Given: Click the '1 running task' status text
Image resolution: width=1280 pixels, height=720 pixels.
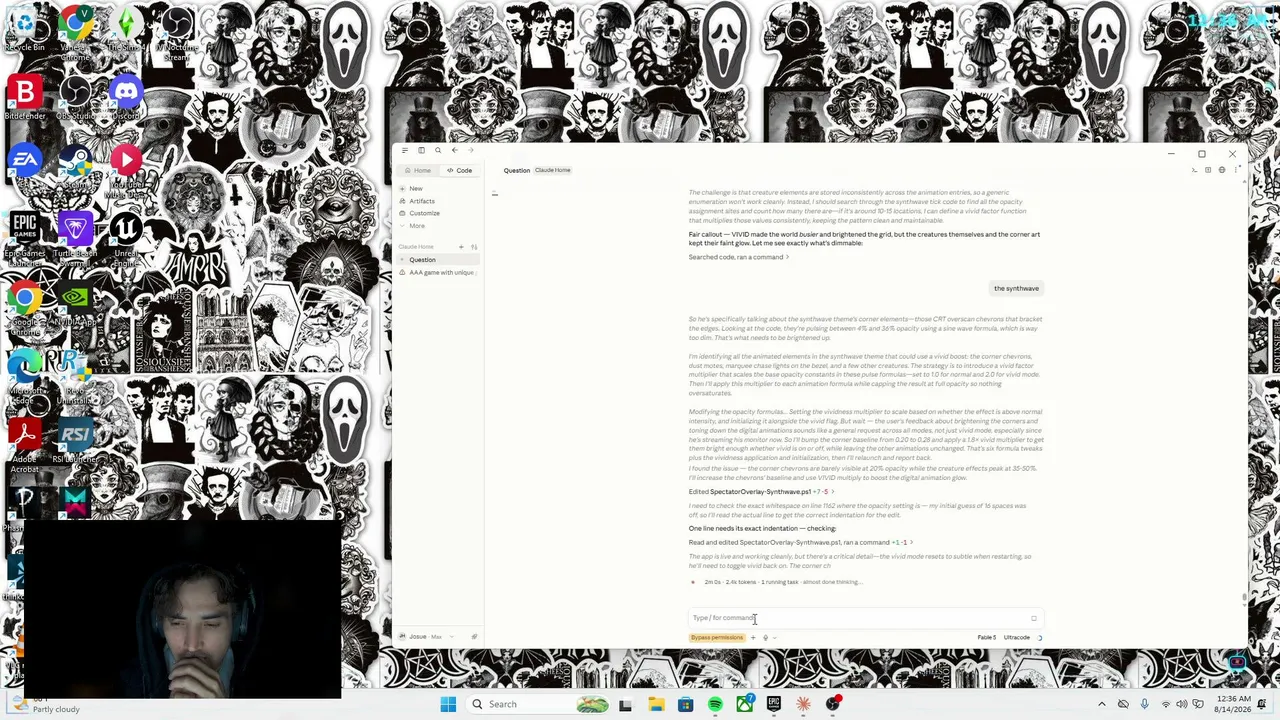Looking at the screenshot, I should (x=780, y=582).
